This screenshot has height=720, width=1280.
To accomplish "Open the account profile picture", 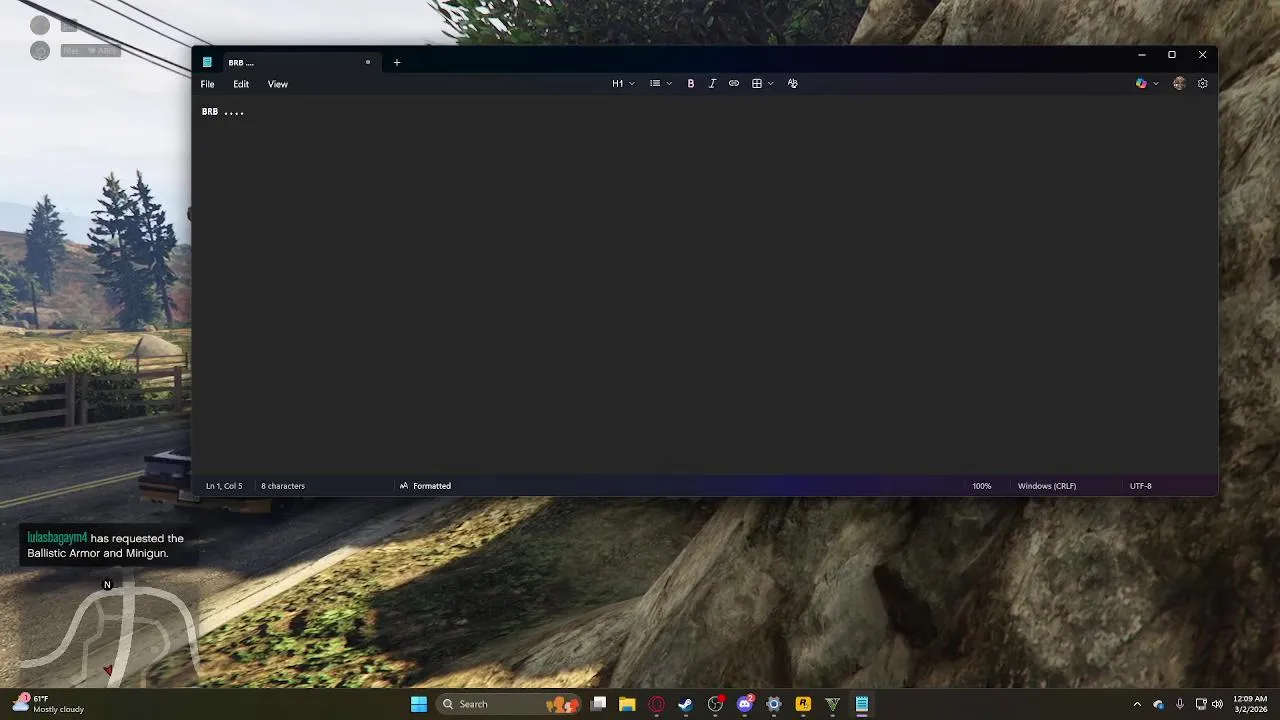I will tap(1179, 84).
